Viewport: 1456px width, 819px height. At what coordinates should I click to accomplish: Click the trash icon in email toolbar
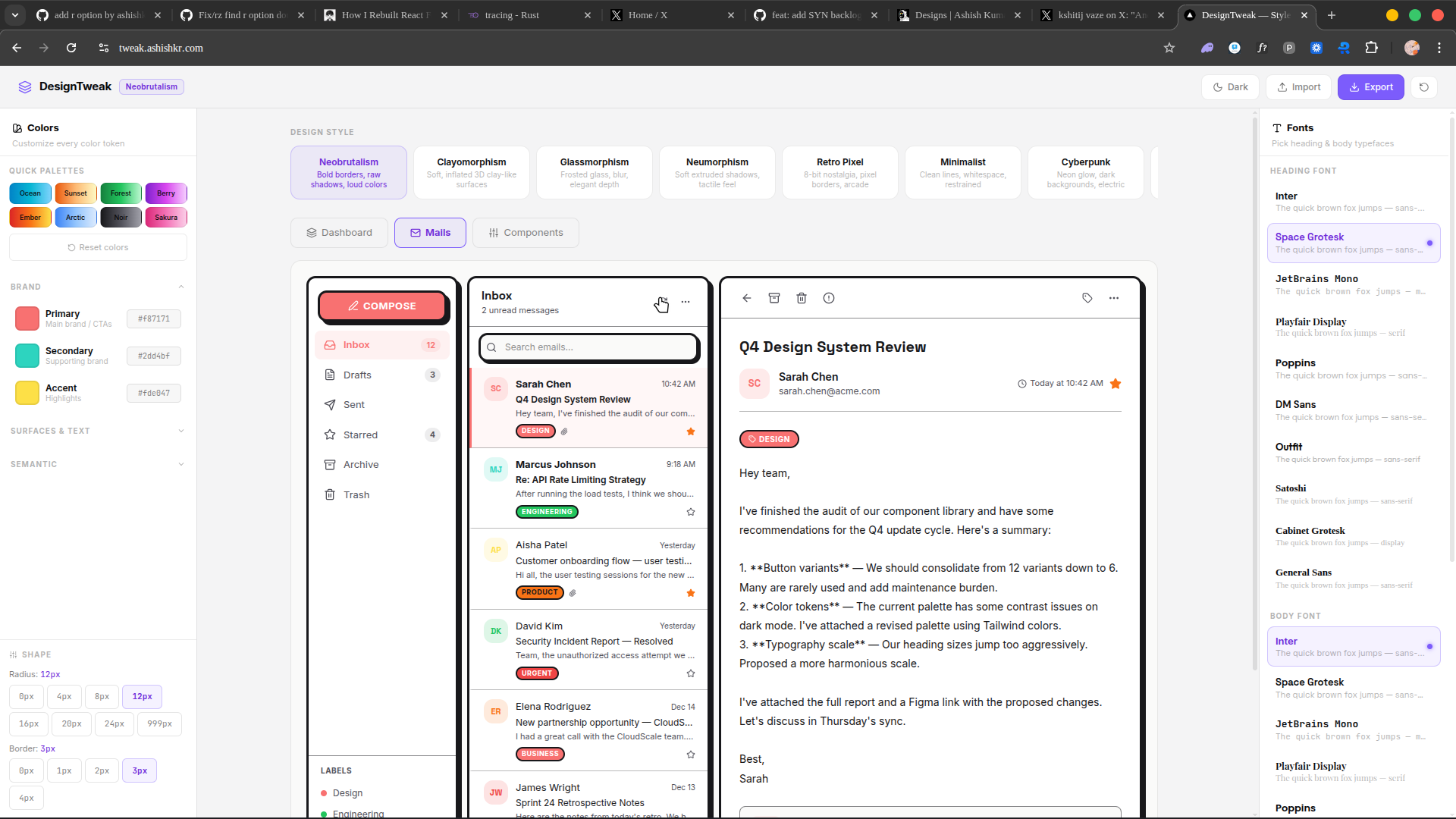click(x=802, y=298)
